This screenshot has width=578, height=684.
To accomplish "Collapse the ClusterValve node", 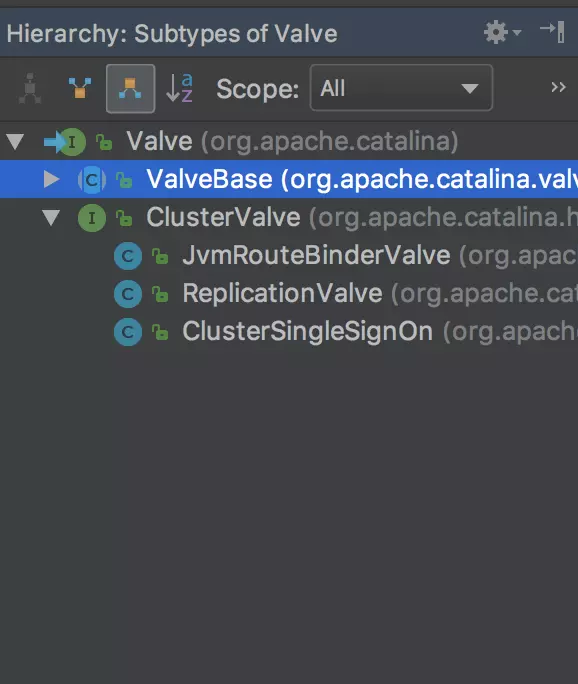I will point(51,217).
